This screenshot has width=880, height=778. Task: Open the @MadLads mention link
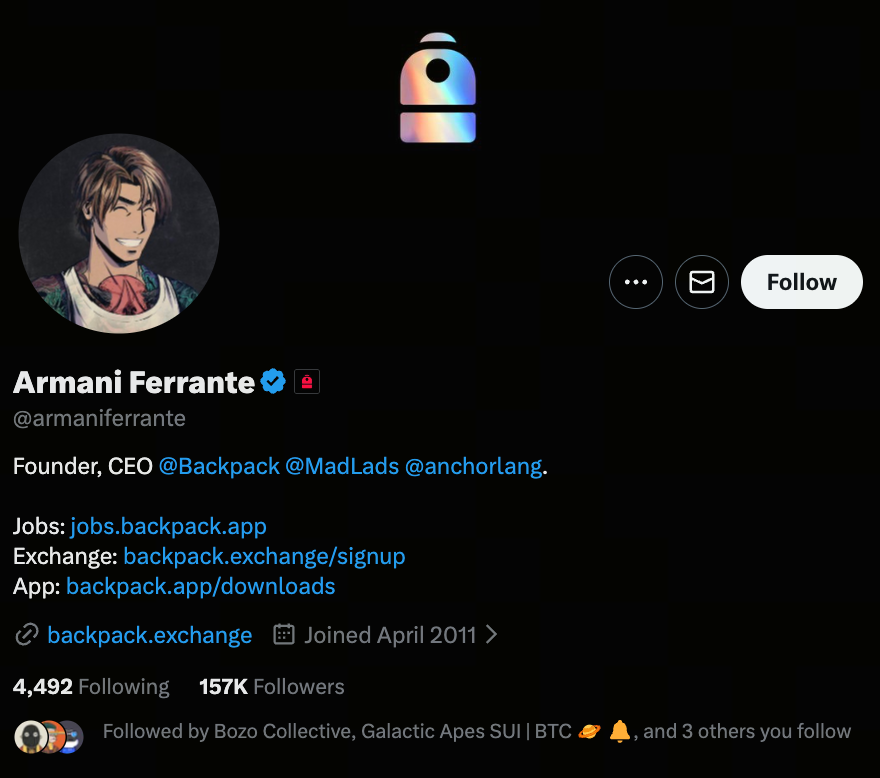point(342,466)
